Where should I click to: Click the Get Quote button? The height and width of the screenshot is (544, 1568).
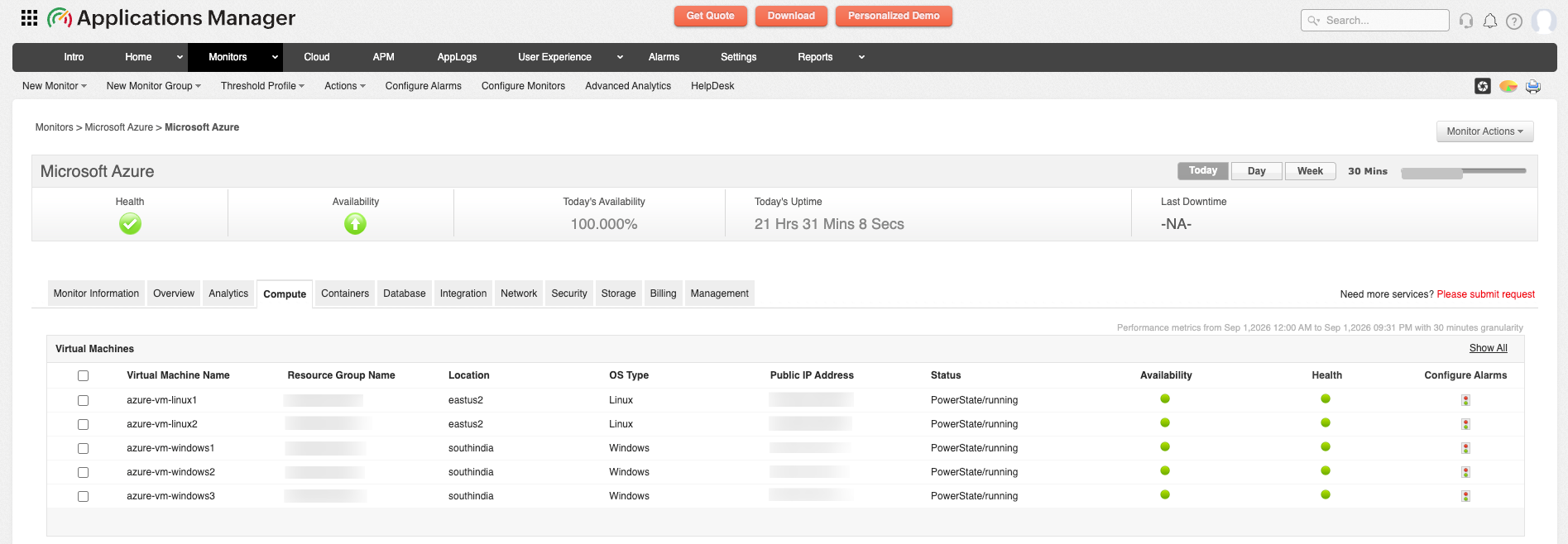click(x=710, y=16)
